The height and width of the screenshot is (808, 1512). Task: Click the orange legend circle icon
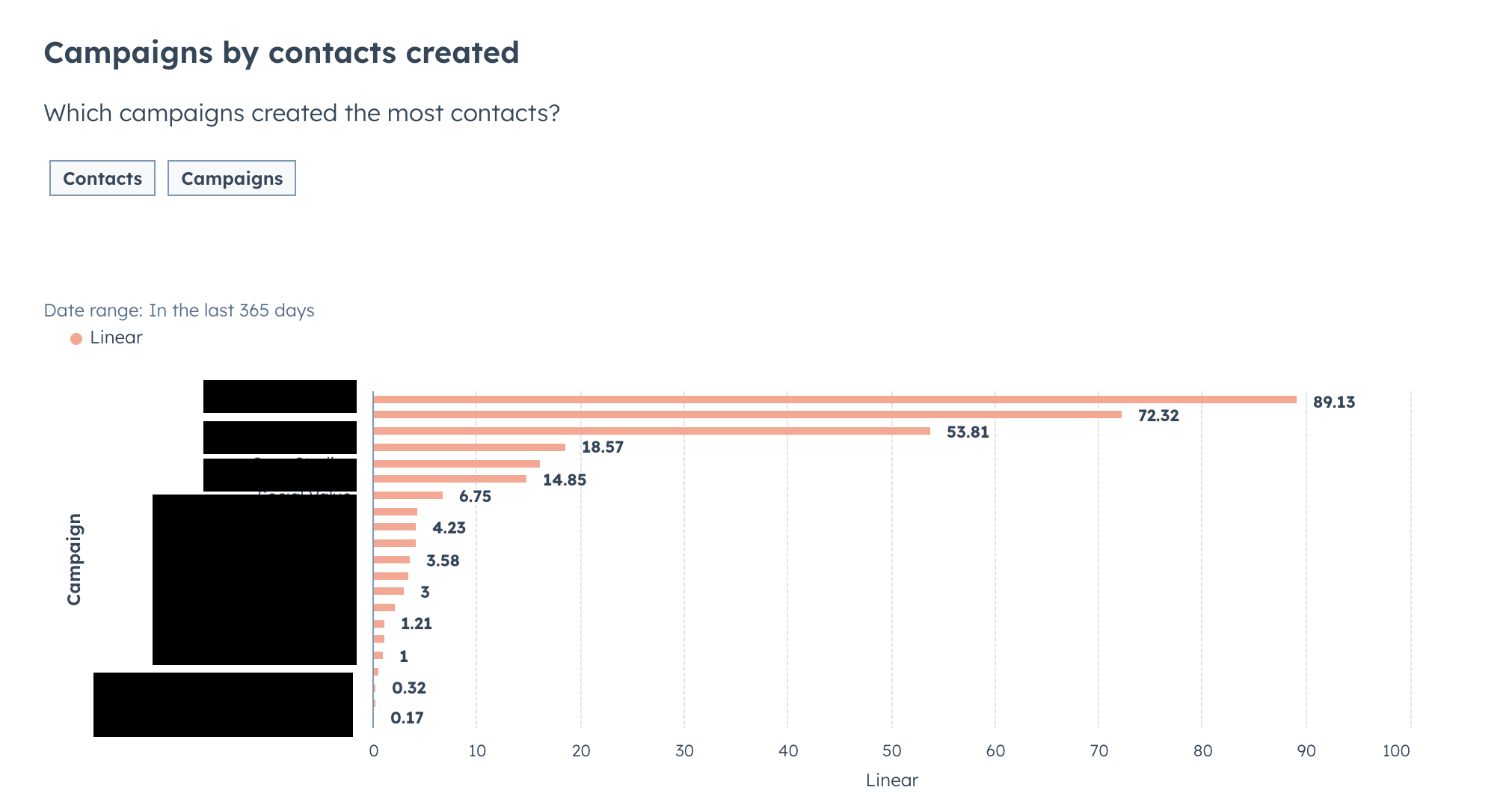pos(76,337)
